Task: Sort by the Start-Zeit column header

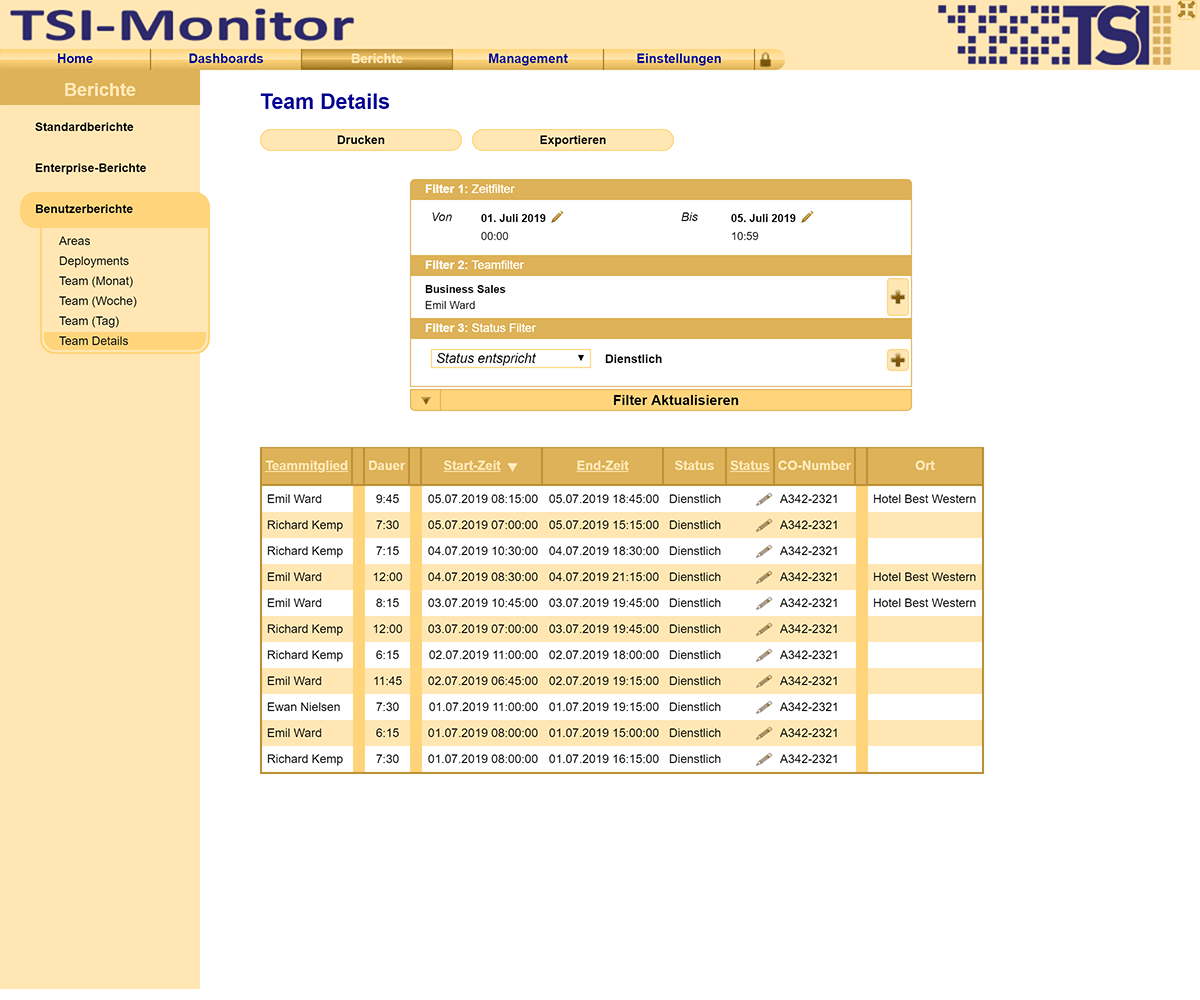Action: 472,466
